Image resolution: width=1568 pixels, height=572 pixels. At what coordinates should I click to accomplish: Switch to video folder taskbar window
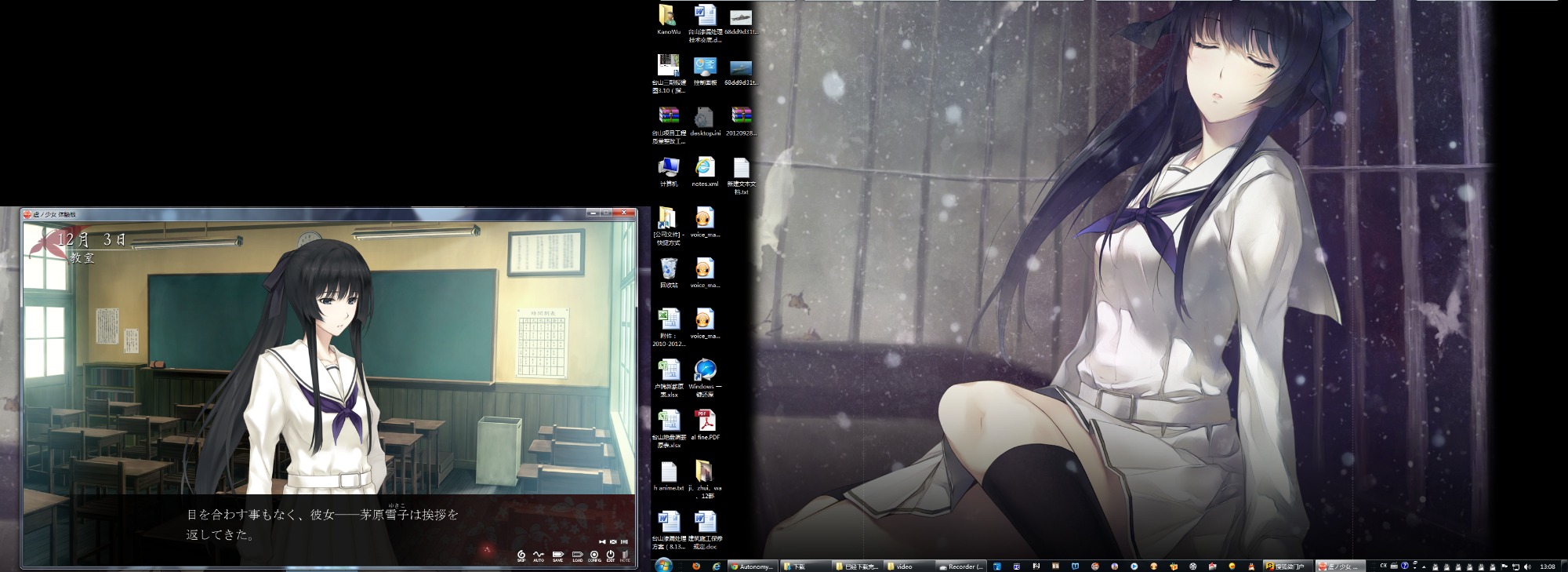(909, 566)
